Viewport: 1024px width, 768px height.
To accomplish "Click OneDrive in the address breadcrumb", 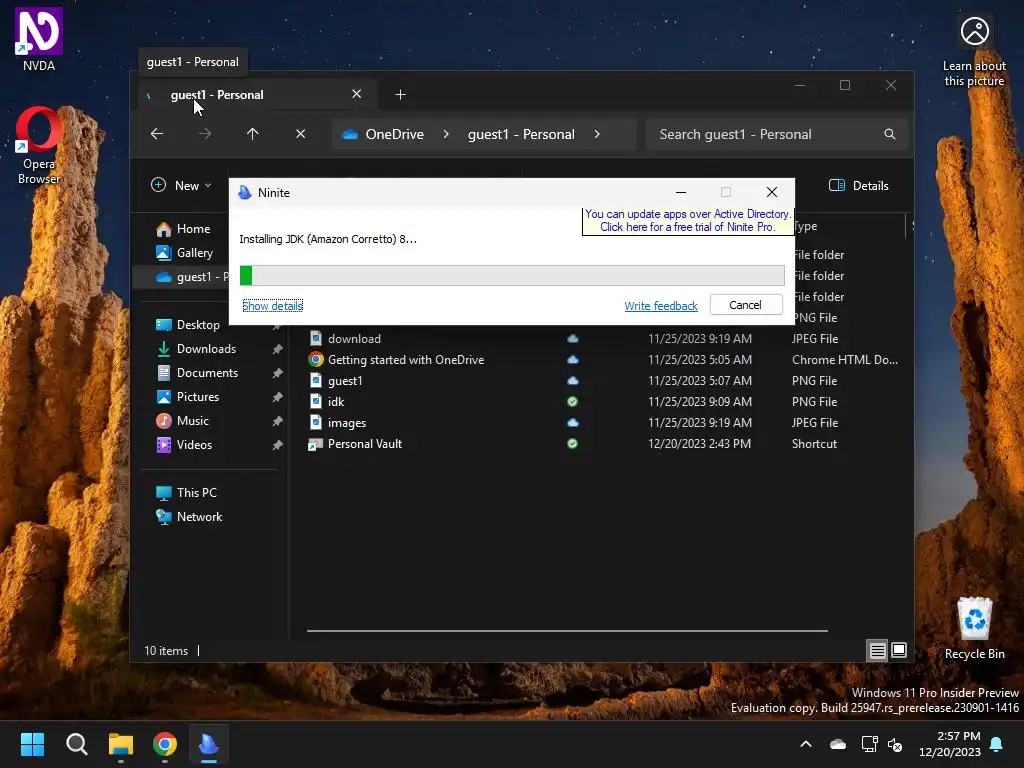I will point(394,134).
